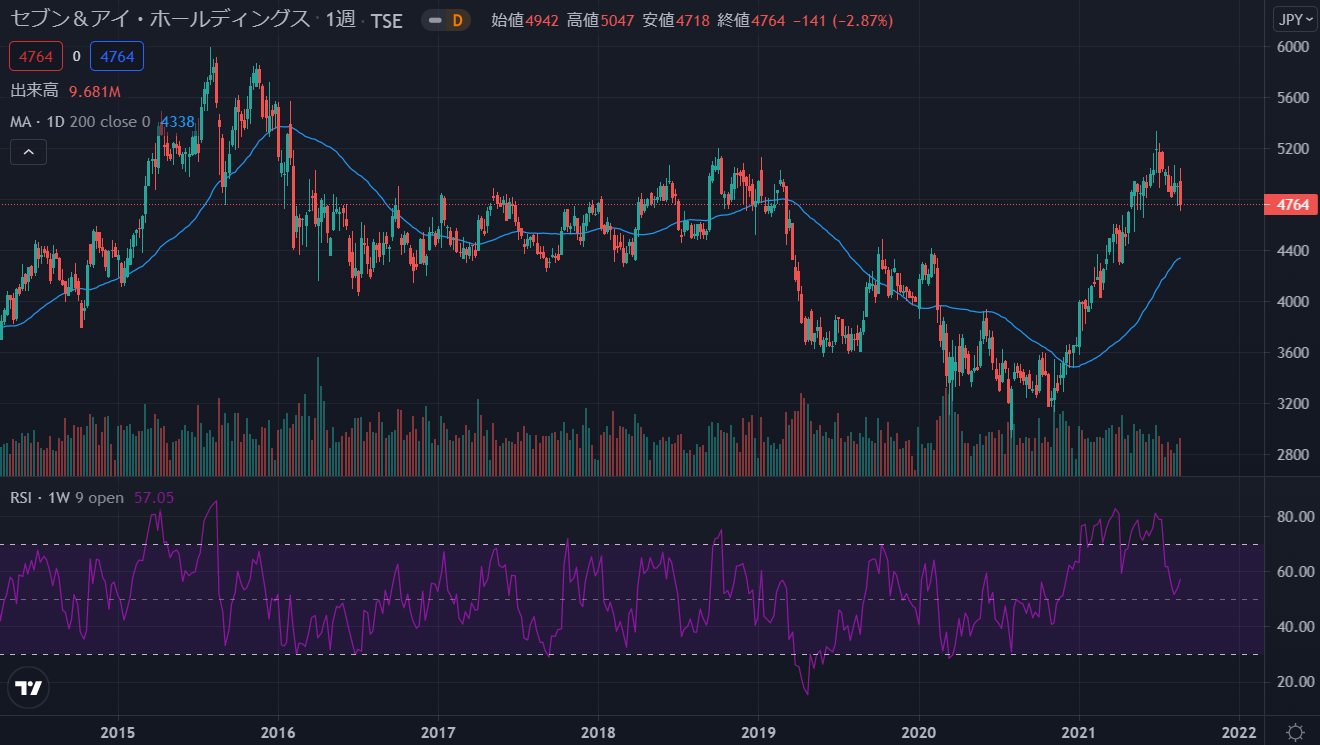Click the blue 4764 buy price button
This screenshot has width=1320, height=745.
(x=117, y=56)
